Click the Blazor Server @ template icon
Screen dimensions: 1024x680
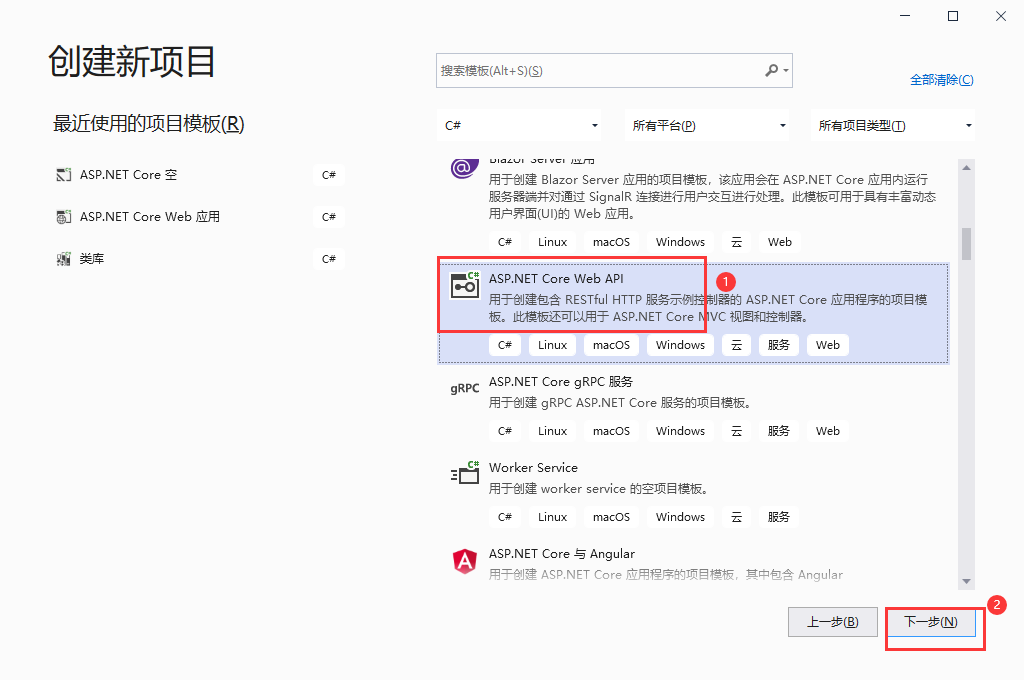[464, 168]
